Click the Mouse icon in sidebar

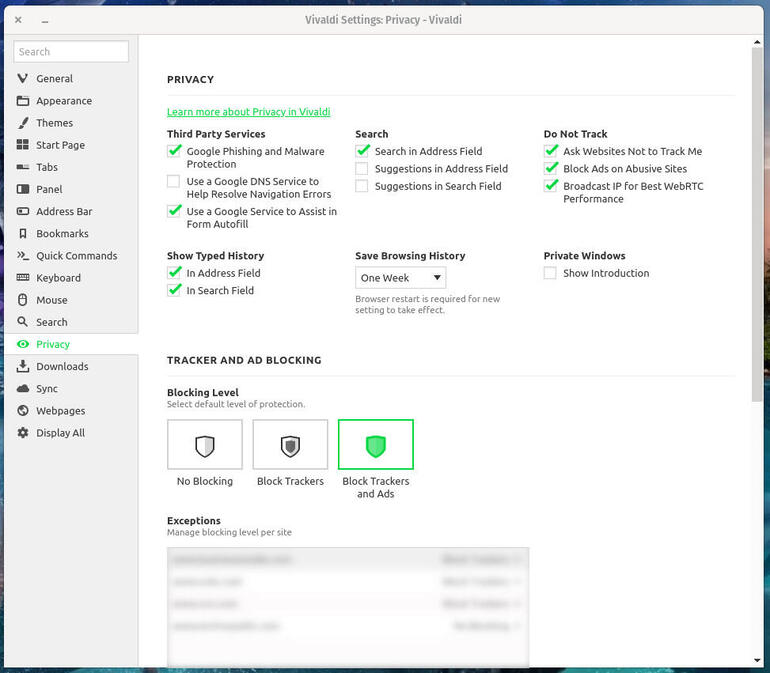(23, 300)
